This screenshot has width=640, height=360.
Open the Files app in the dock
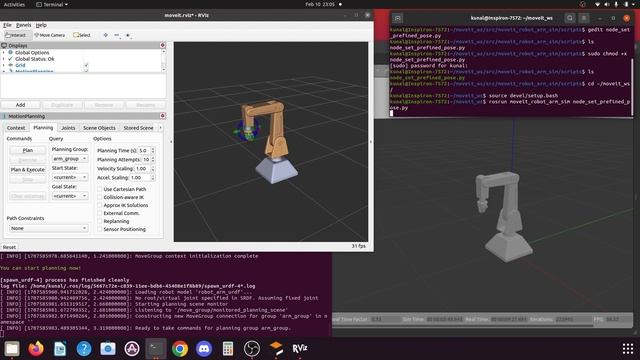click(12, 349)
